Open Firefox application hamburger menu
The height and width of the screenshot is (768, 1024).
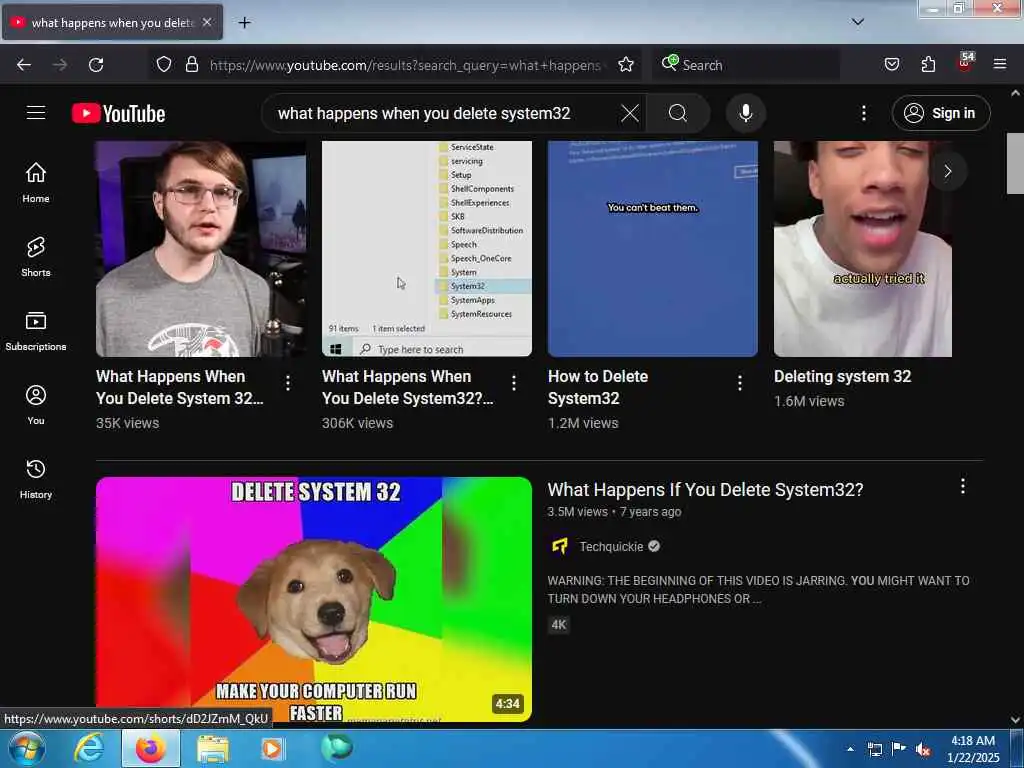[1000, 64]
